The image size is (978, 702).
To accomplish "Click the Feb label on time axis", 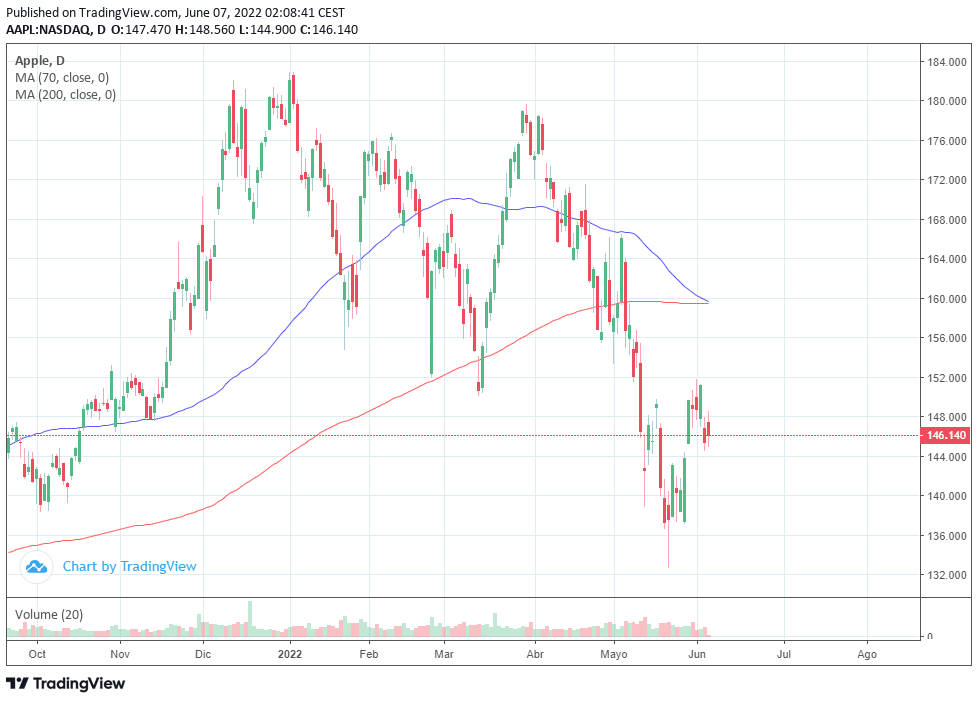I will pos(369,654).
